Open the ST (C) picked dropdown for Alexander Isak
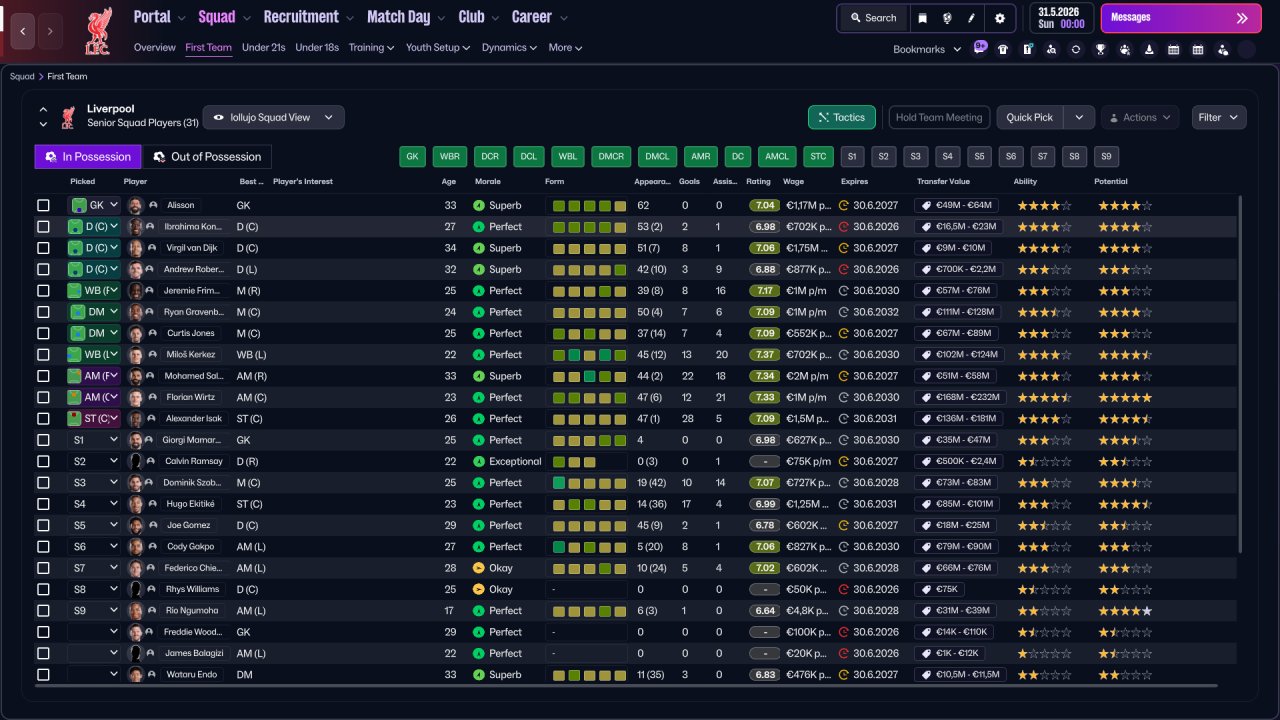The width and height of the screenshot is (1280, 720). coord(94,419)
